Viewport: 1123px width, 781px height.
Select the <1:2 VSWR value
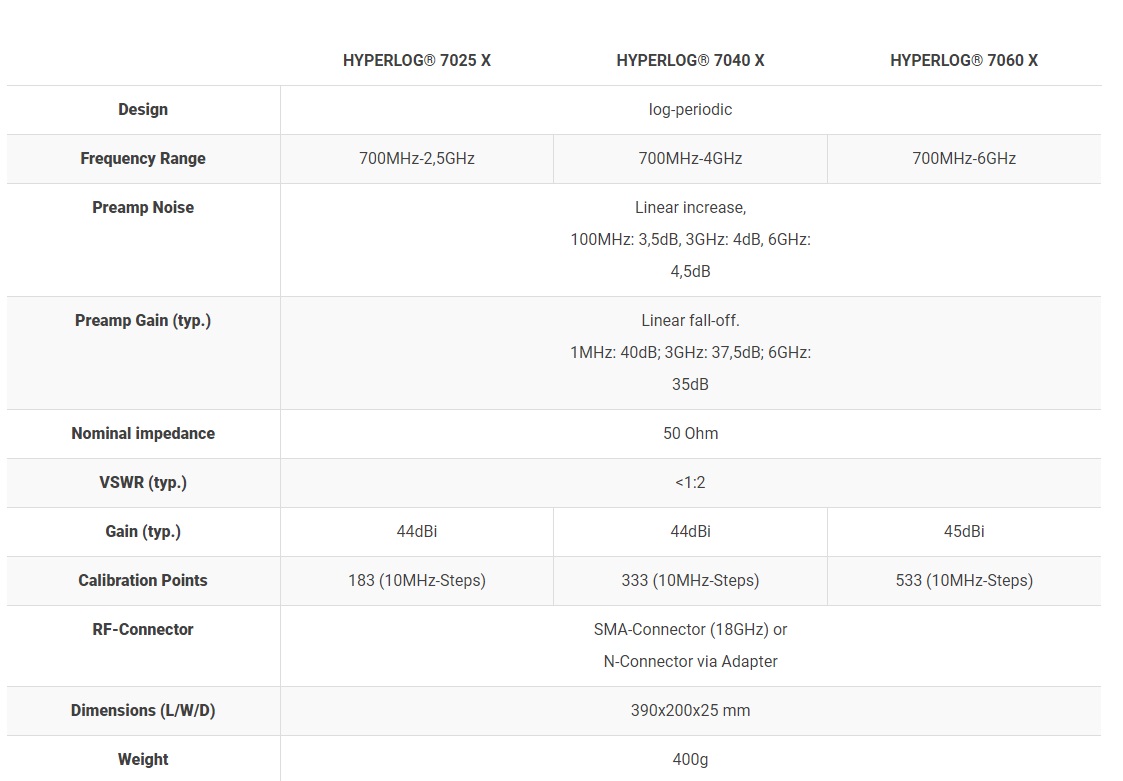click(690, 482)
